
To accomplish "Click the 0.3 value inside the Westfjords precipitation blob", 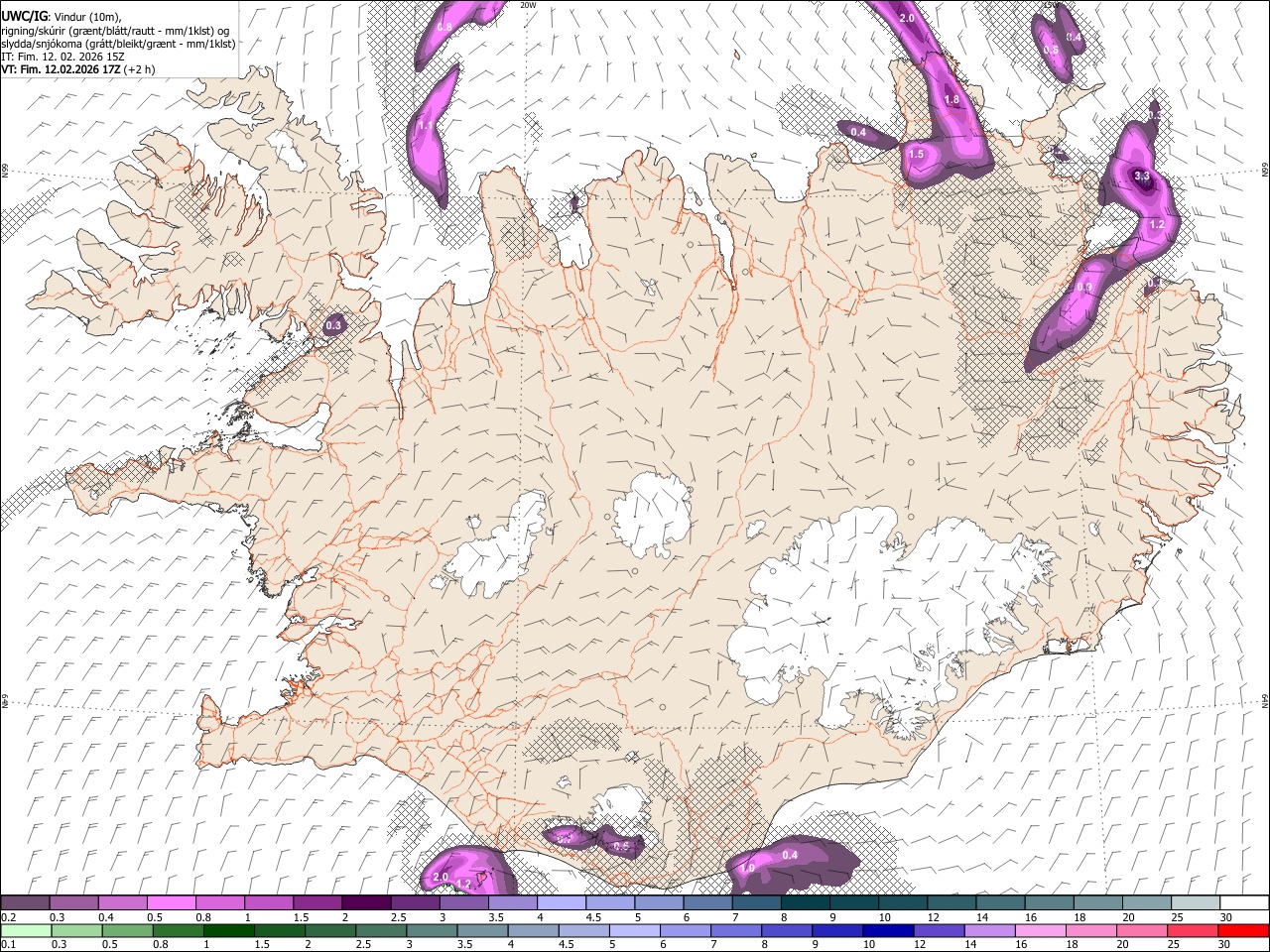I will click(x=333, y=325).
